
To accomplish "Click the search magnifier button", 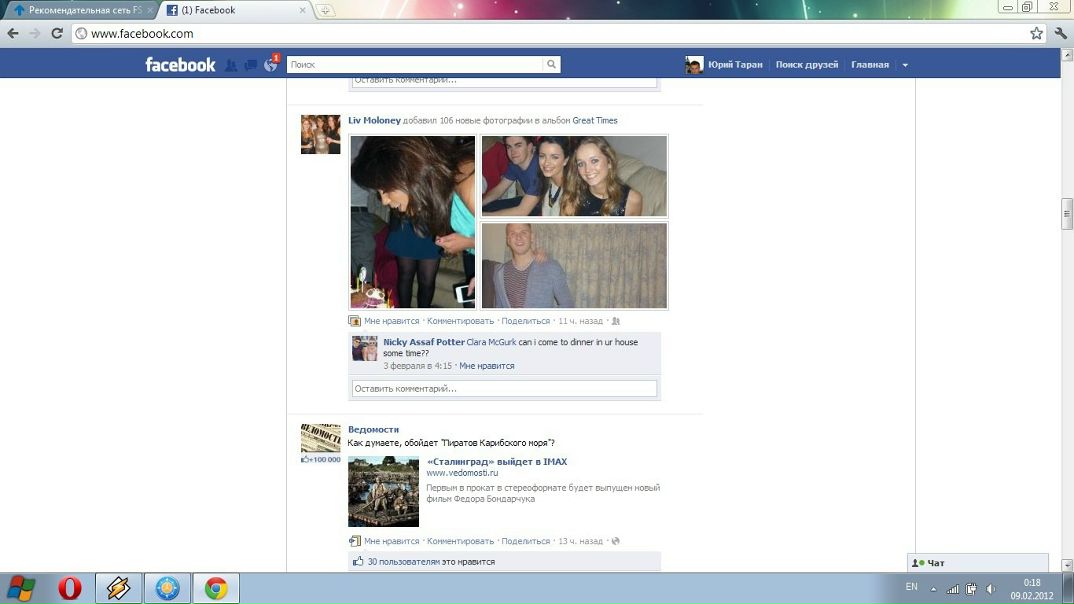I will point(551,65).
